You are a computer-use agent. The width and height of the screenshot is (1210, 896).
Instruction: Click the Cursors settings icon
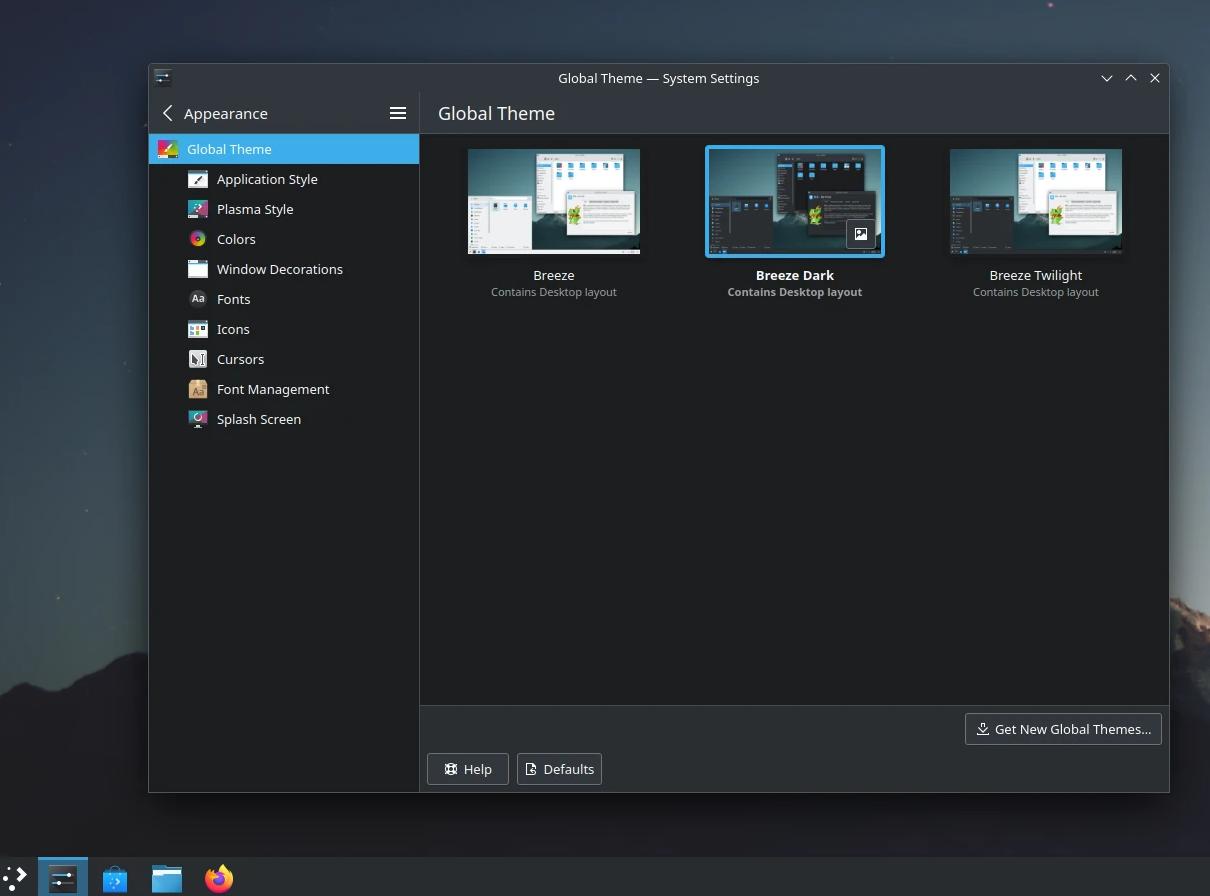[198, 359]
